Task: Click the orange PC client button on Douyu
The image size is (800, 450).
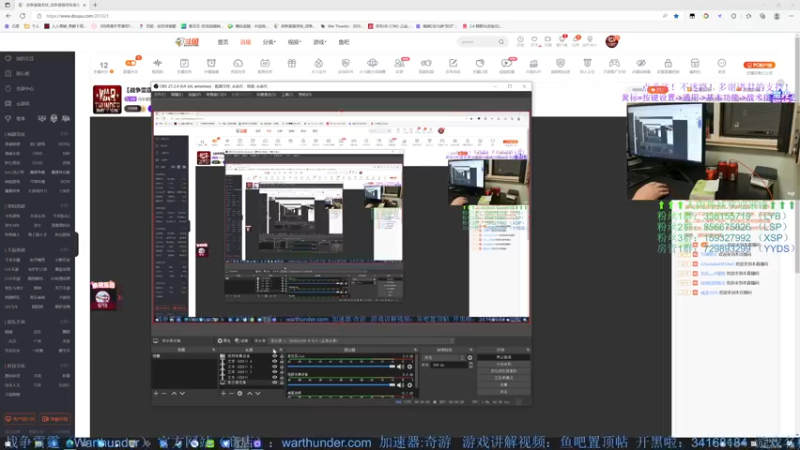Action: click(x=759, y=65)
